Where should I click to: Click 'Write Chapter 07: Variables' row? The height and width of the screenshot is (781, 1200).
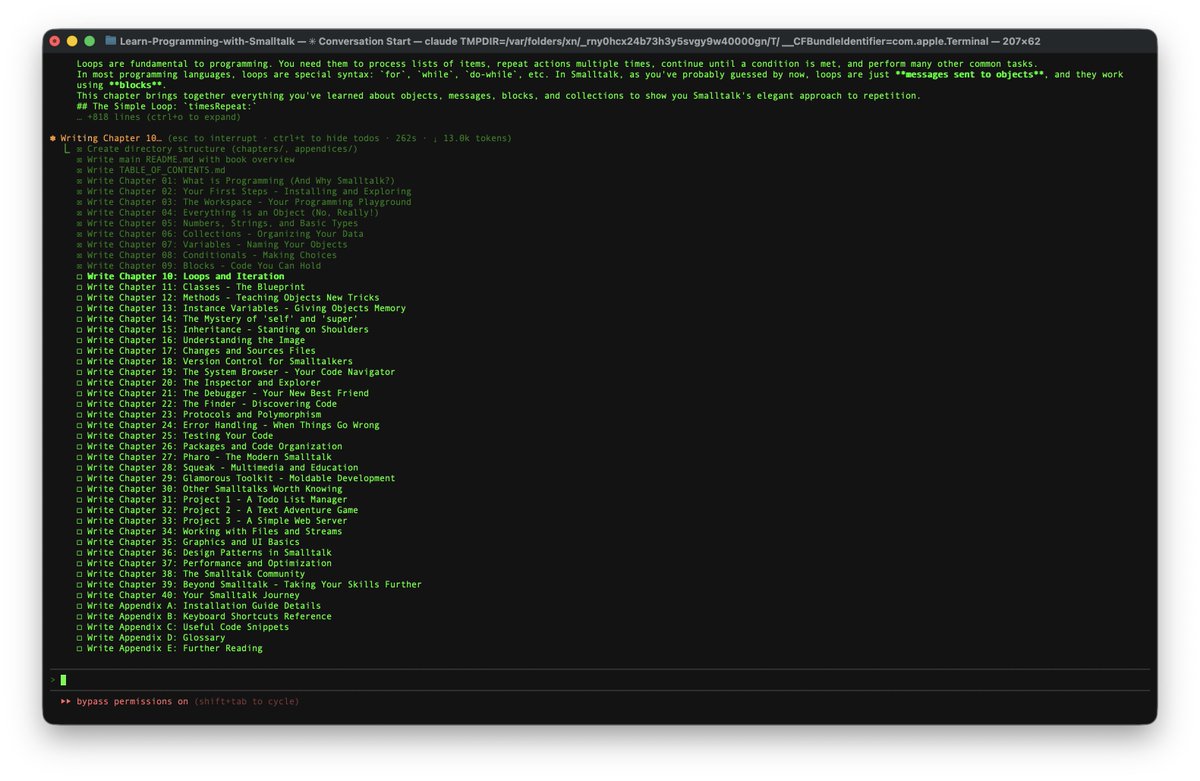pyautogui.click(x=211, y=244)
